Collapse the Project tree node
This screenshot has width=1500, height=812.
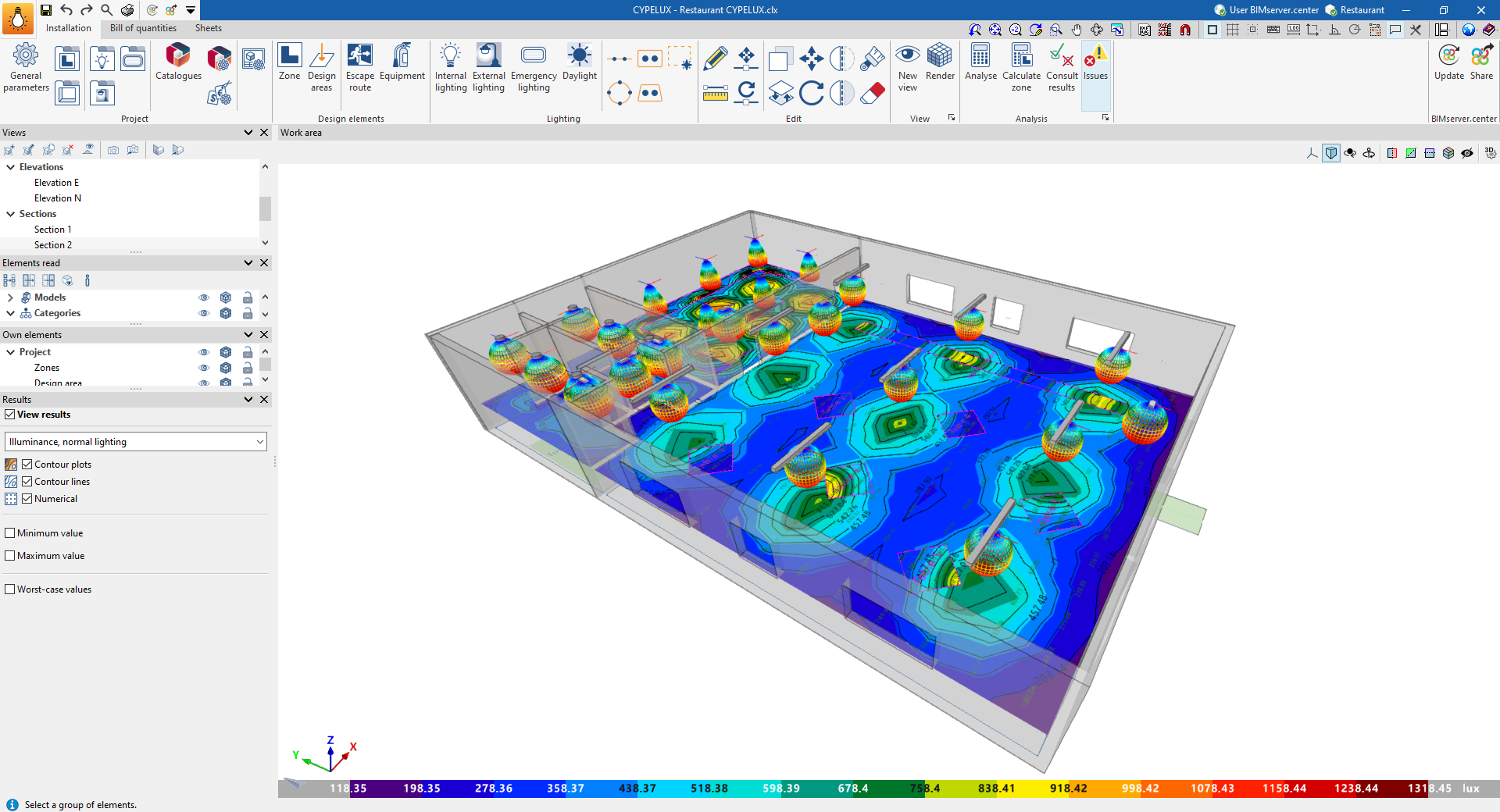tap(11, 352)
